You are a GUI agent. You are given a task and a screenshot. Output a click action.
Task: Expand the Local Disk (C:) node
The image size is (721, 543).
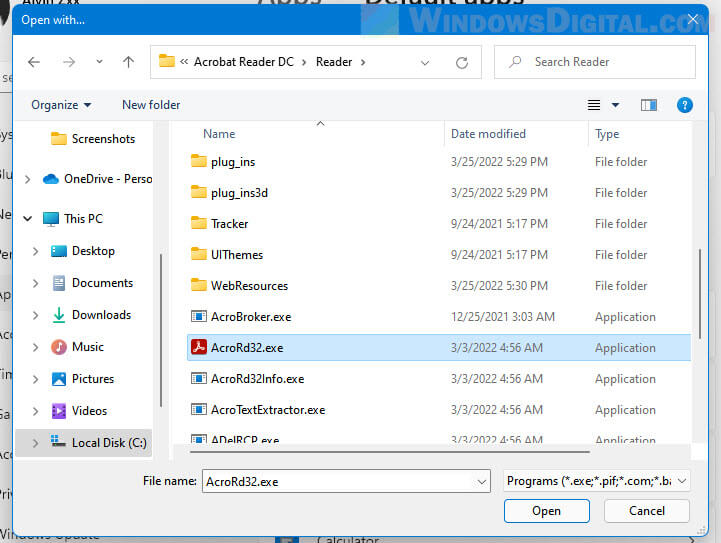tap(35, 443)
